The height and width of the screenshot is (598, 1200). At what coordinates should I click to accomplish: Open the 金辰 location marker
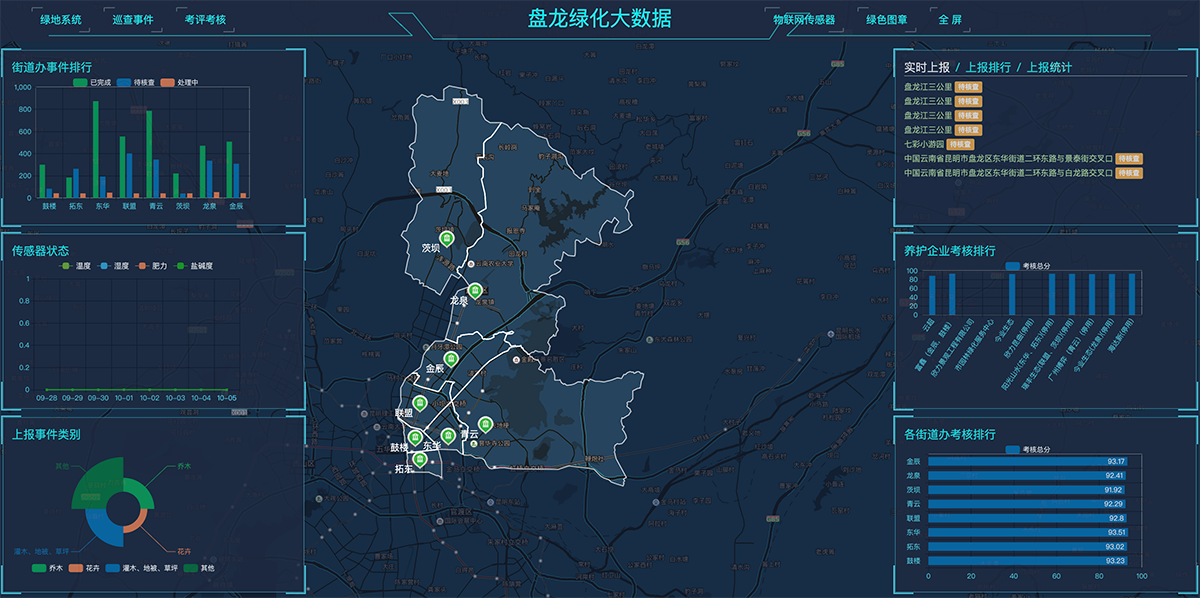pos(451,358)
